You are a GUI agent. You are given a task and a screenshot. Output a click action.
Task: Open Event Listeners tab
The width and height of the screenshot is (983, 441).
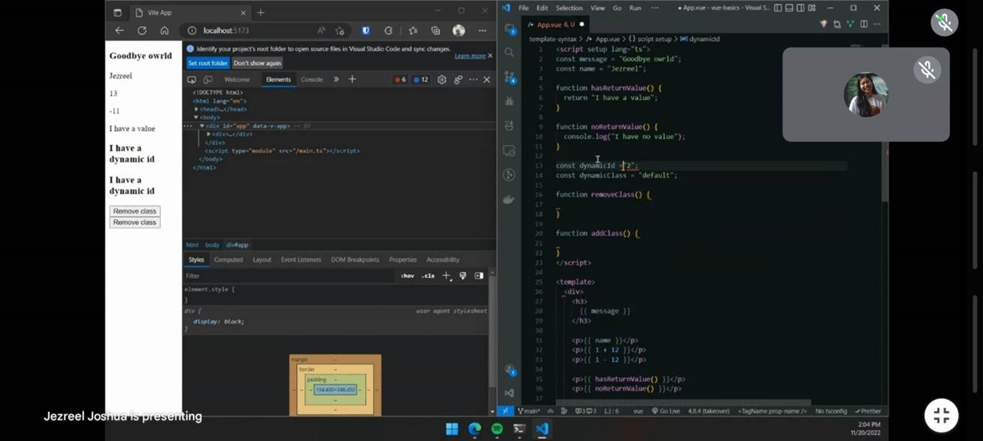click(301, 260)
